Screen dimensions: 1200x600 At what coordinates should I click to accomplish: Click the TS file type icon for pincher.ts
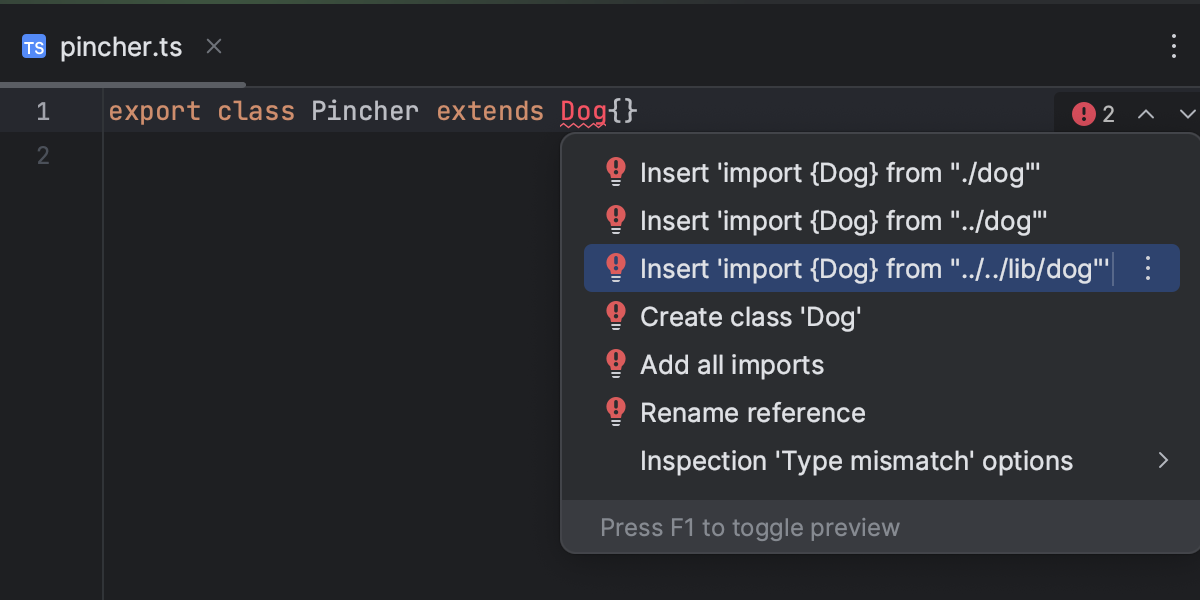[x=33, y=46]
